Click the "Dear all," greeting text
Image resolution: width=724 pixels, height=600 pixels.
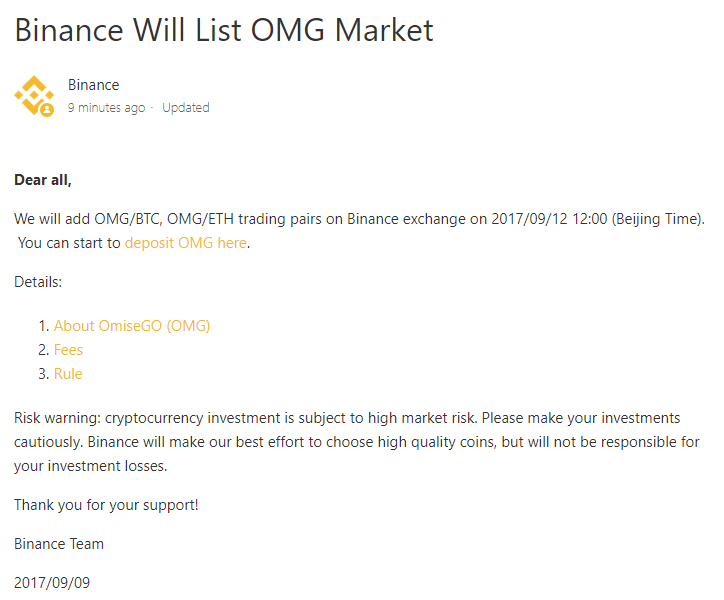(43, 180)
